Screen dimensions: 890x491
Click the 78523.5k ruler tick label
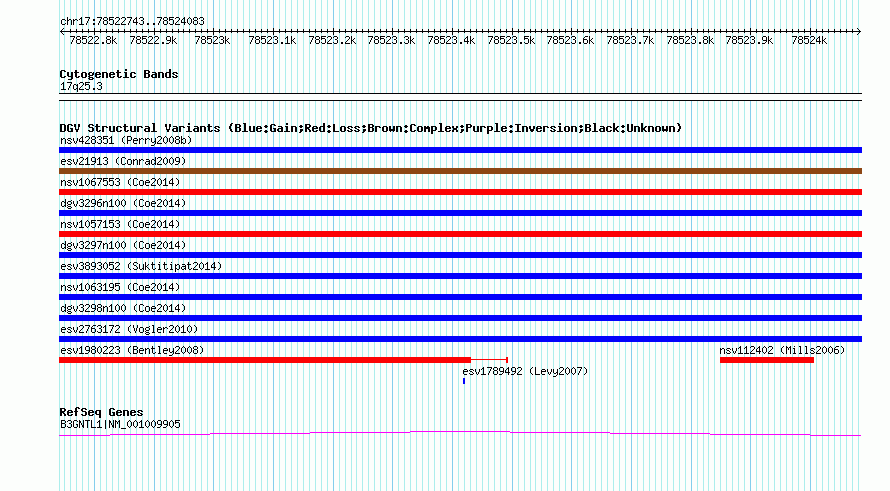pos(511,40)
